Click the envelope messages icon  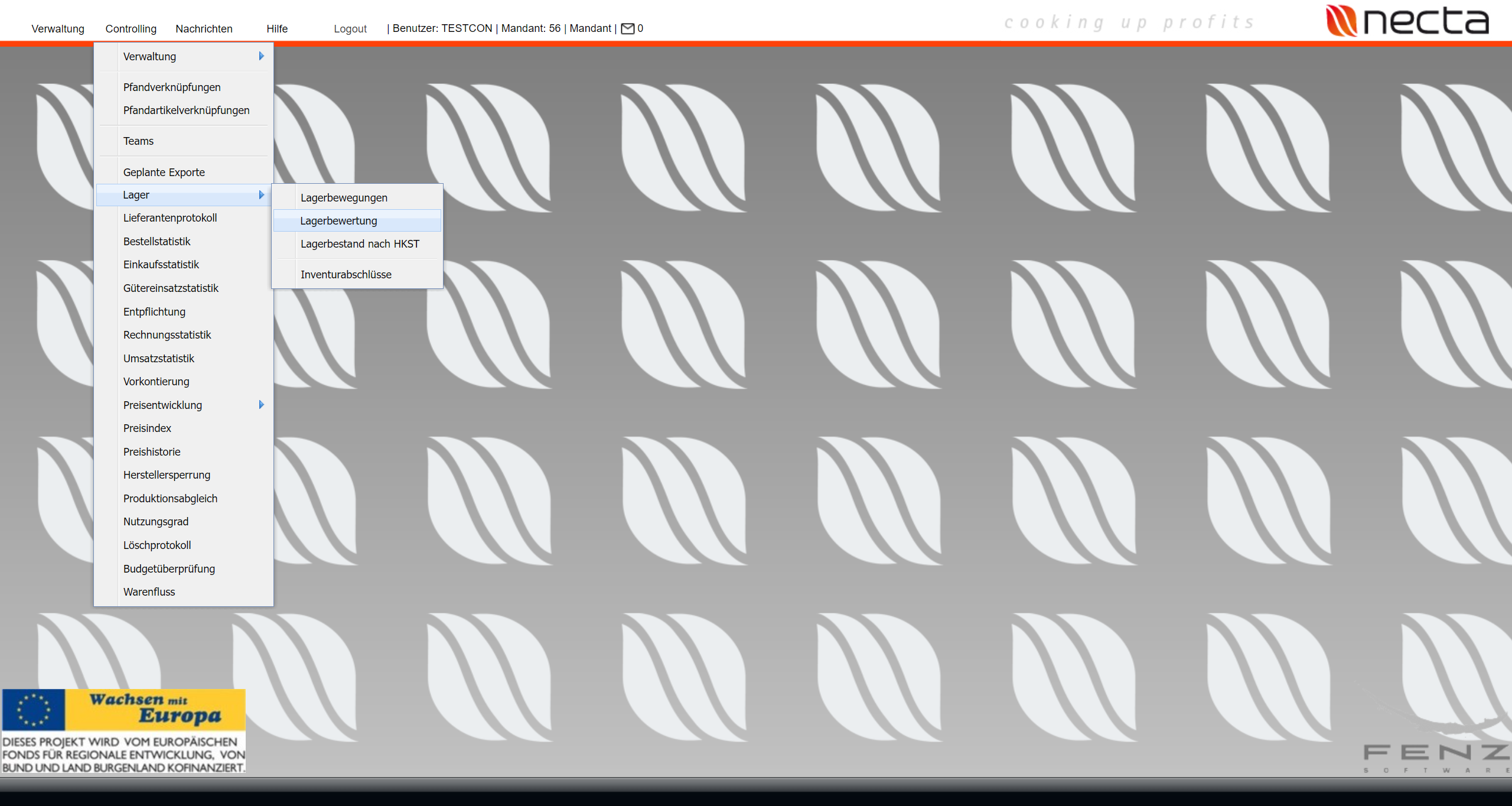(x=627, y=28)
